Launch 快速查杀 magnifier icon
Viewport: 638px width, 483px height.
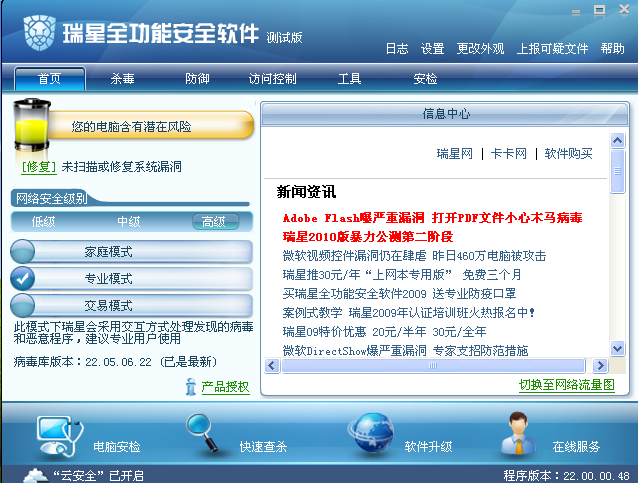coord(203,433)
